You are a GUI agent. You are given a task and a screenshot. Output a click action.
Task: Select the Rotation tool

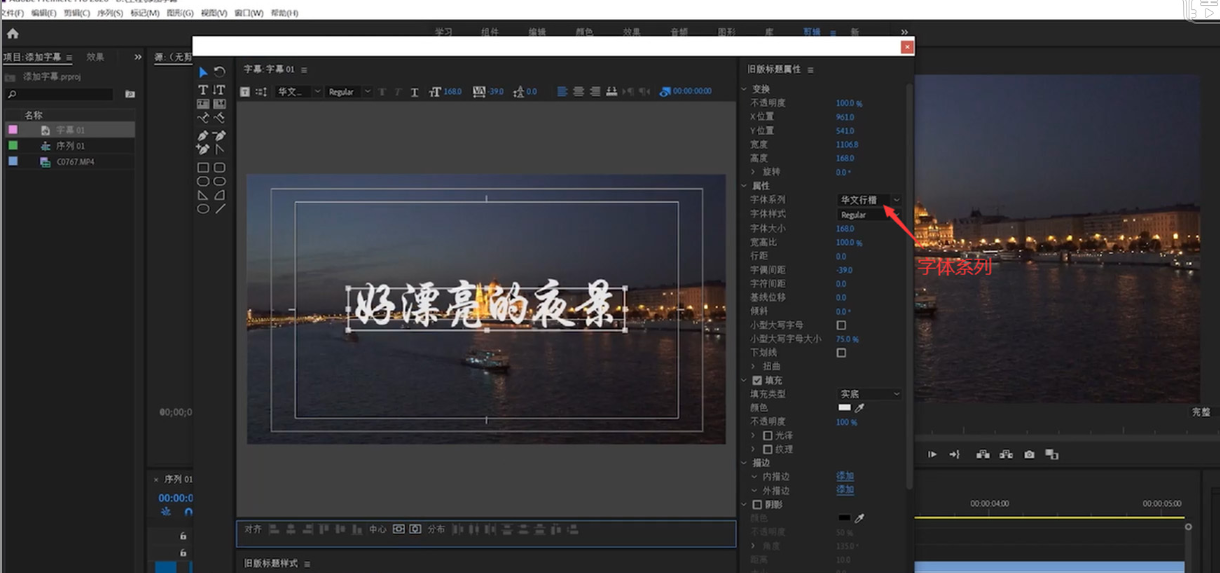[219, 72]
